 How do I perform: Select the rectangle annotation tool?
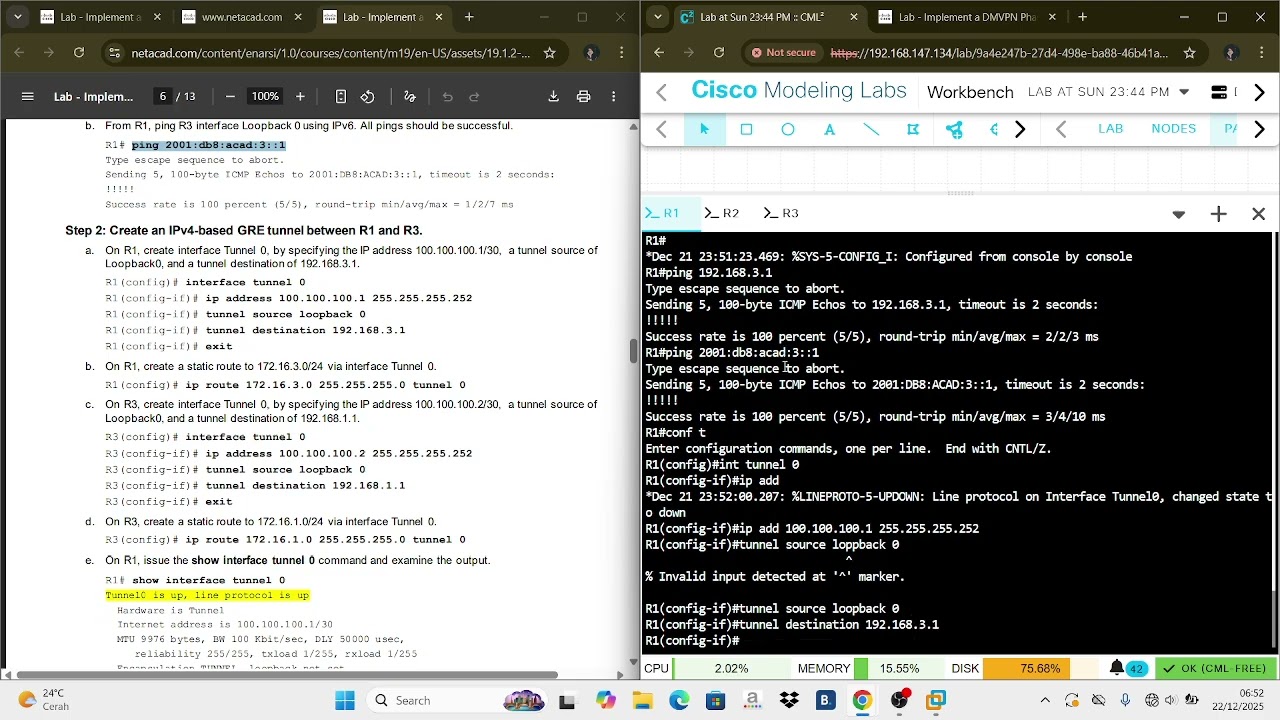click(x=746, y=129)
